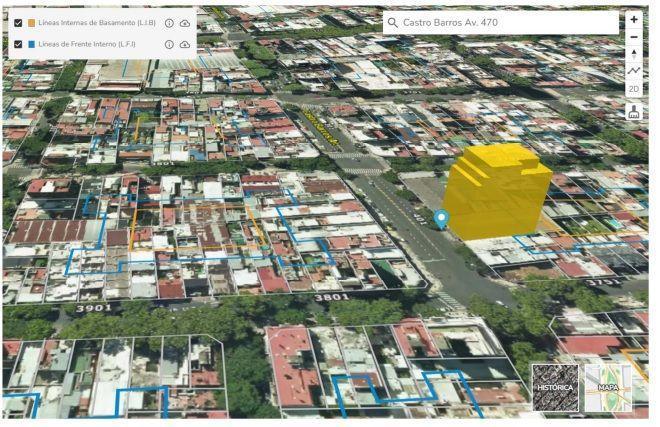Open the line measurement tool
This screenshot has width=660, height=427.
tap(634, 71)
